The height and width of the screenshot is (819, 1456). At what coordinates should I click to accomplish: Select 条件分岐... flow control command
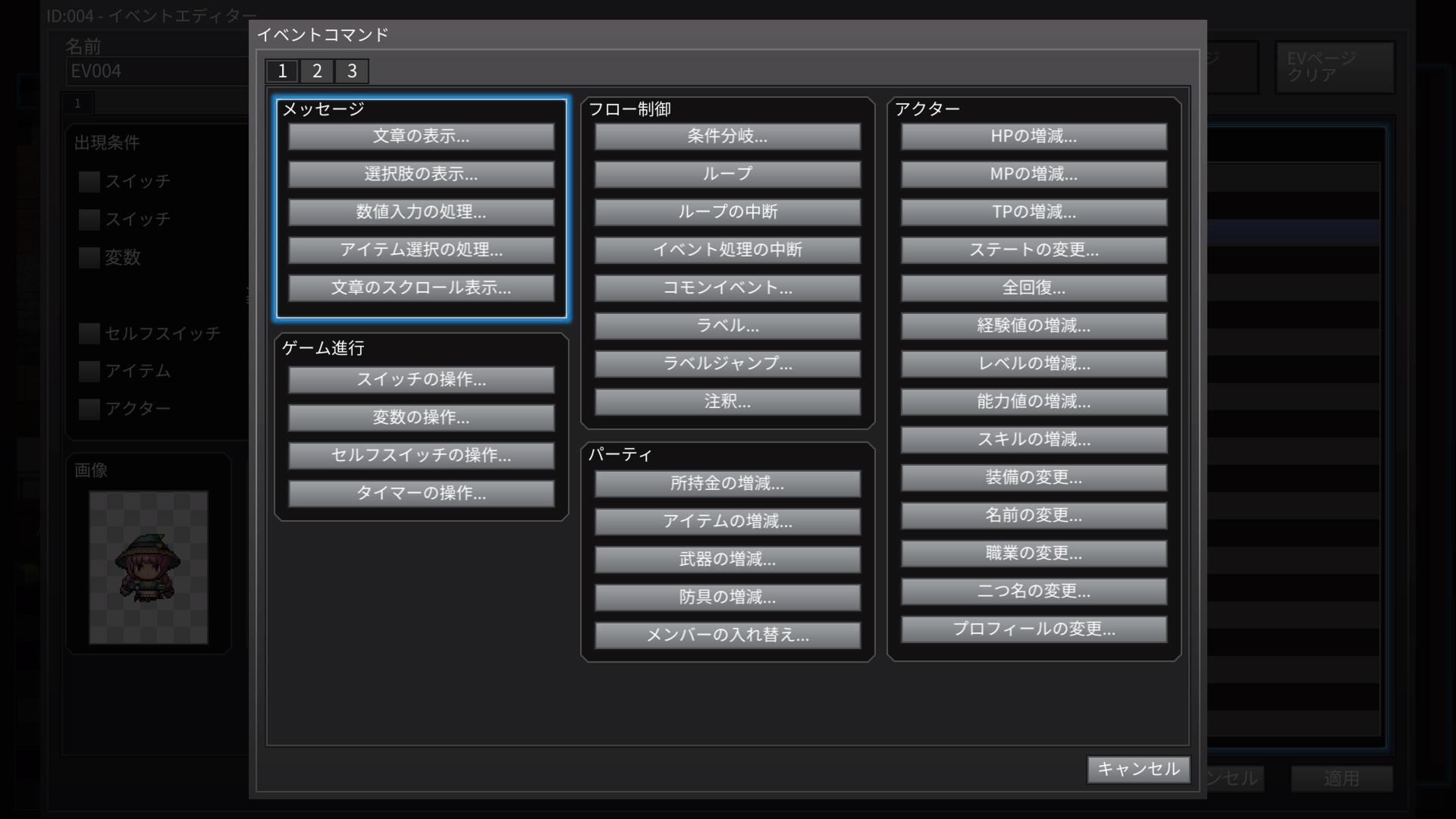pos(727,136)
